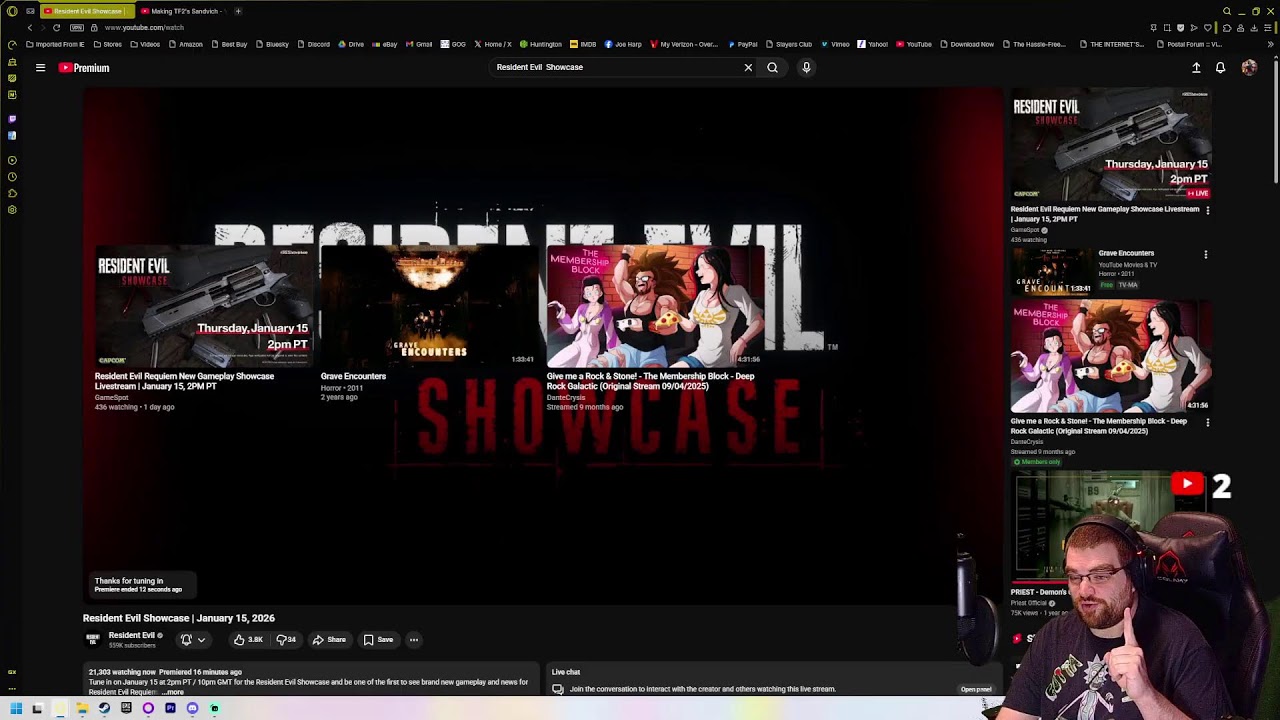Clear the search box with the X icon

pyautogui.click(x=748, y=67)
